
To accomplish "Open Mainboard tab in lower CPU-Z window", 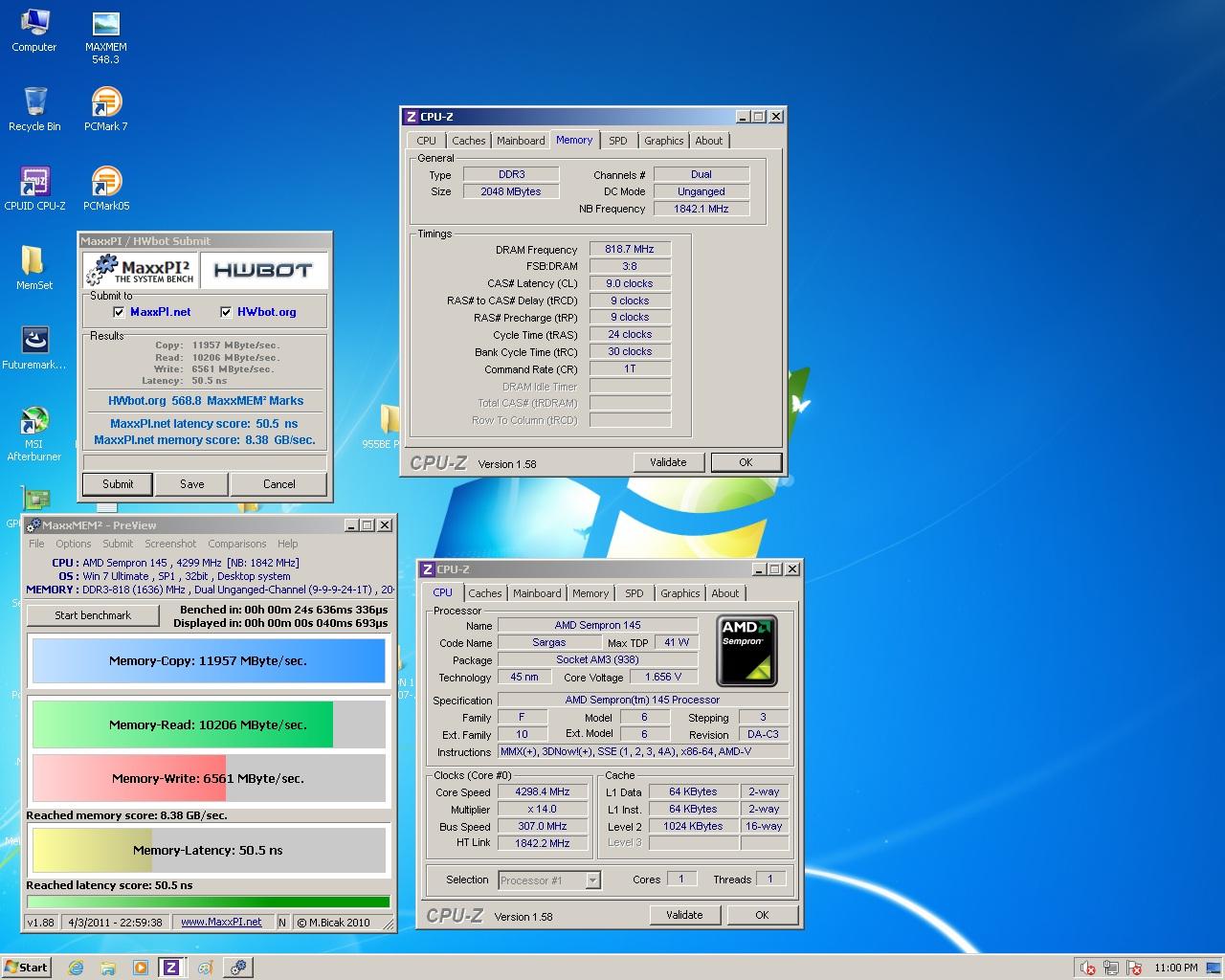I will (537, 593).
